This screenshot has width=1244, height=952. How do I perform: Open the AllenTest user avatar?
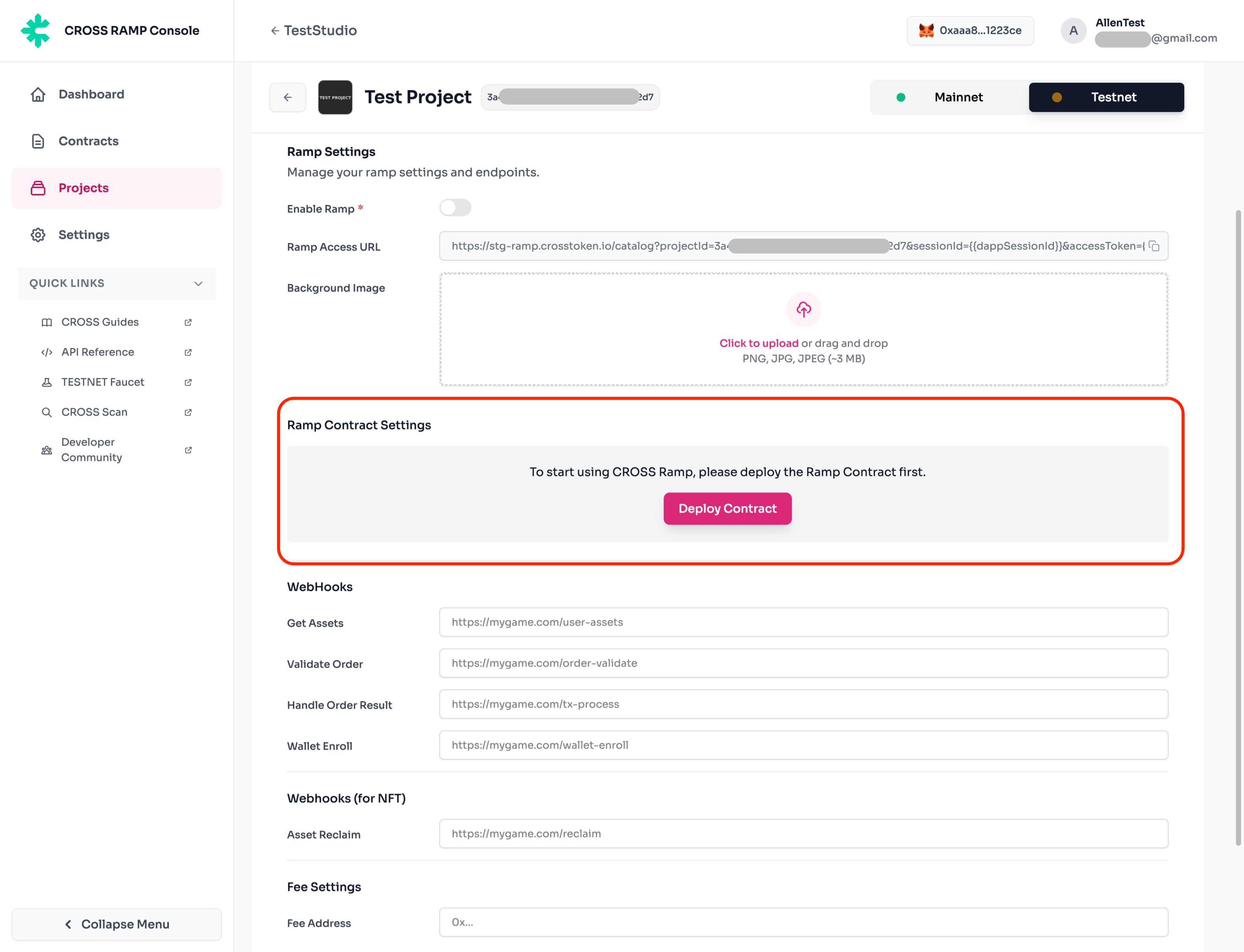pos(1073,31)
